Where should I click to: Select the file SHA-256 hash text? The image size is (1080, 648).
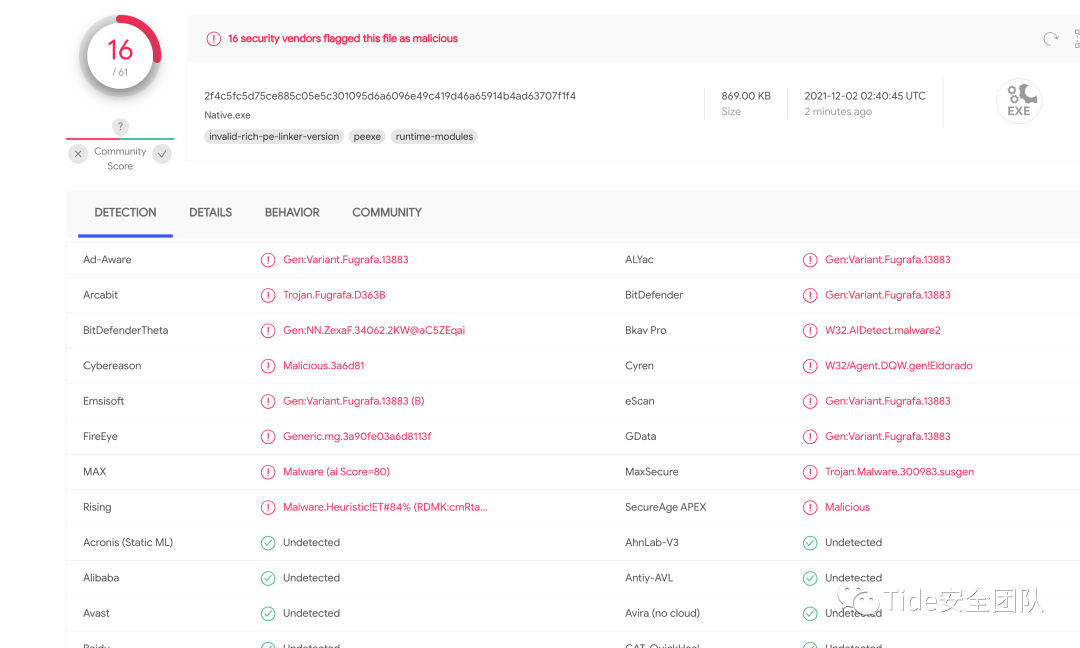click(x=390, y=96)
